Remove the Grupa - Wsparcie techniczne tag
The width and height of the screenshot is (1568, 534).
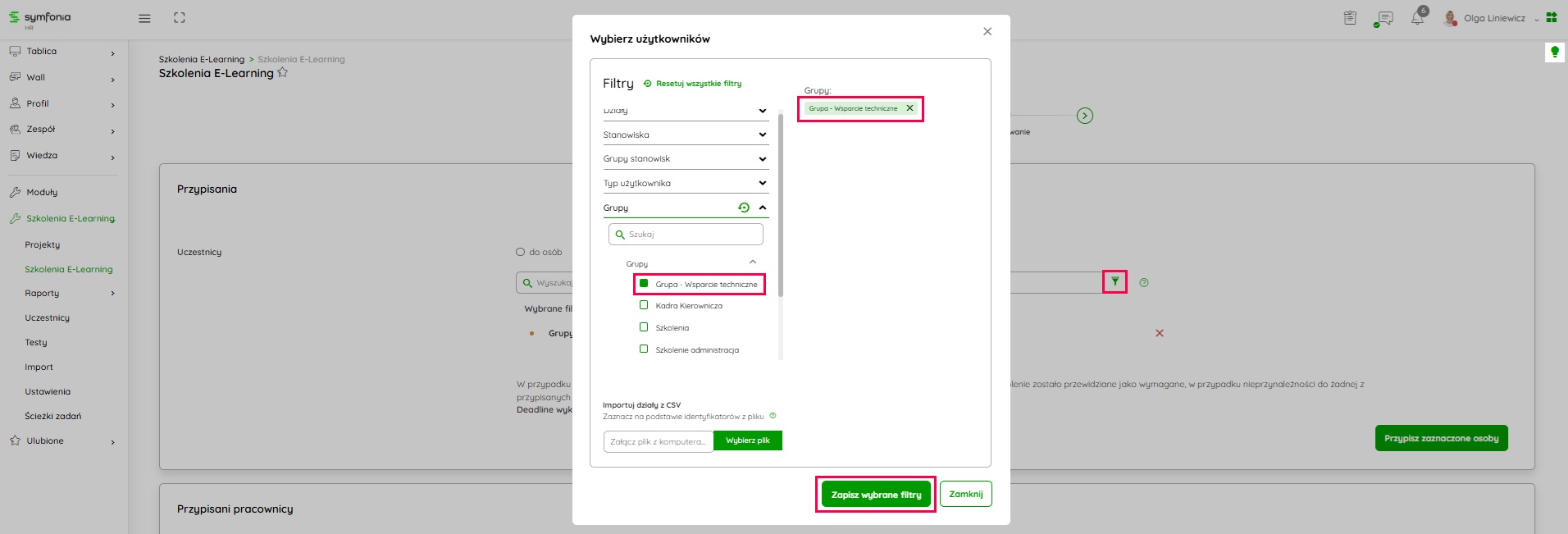tap(909, 108)
